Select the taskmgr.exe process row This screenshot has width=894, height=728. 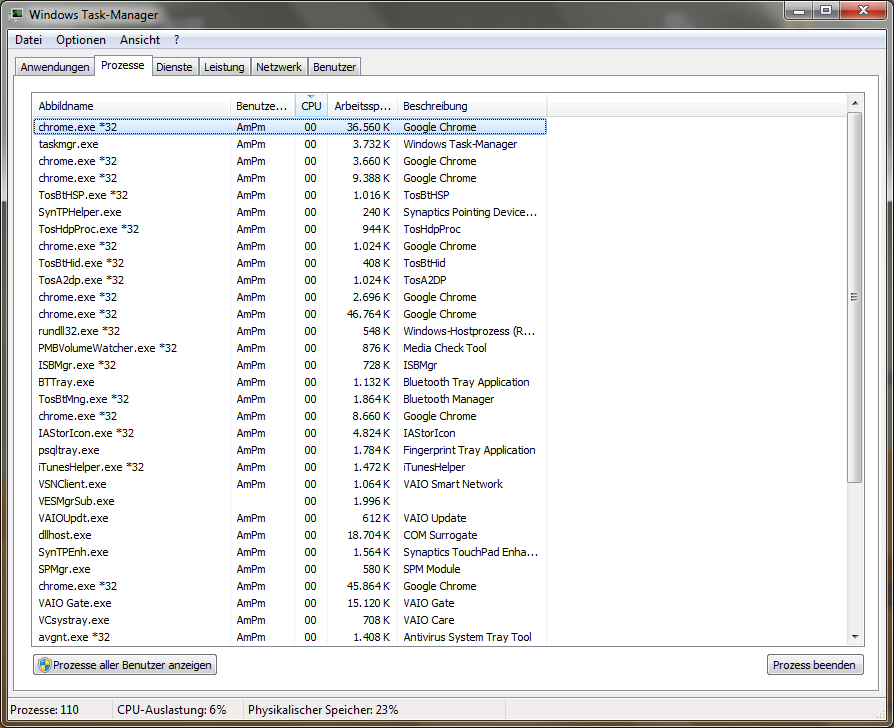point(68,144)
